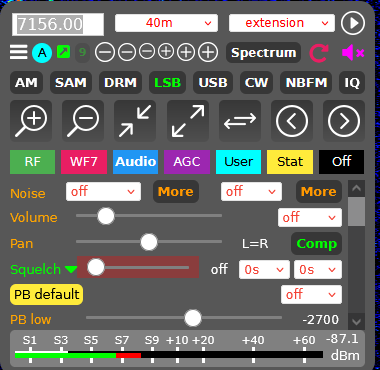Click the zoom in magnifier icon
This screenshot has width=380, height=370.
31,121
